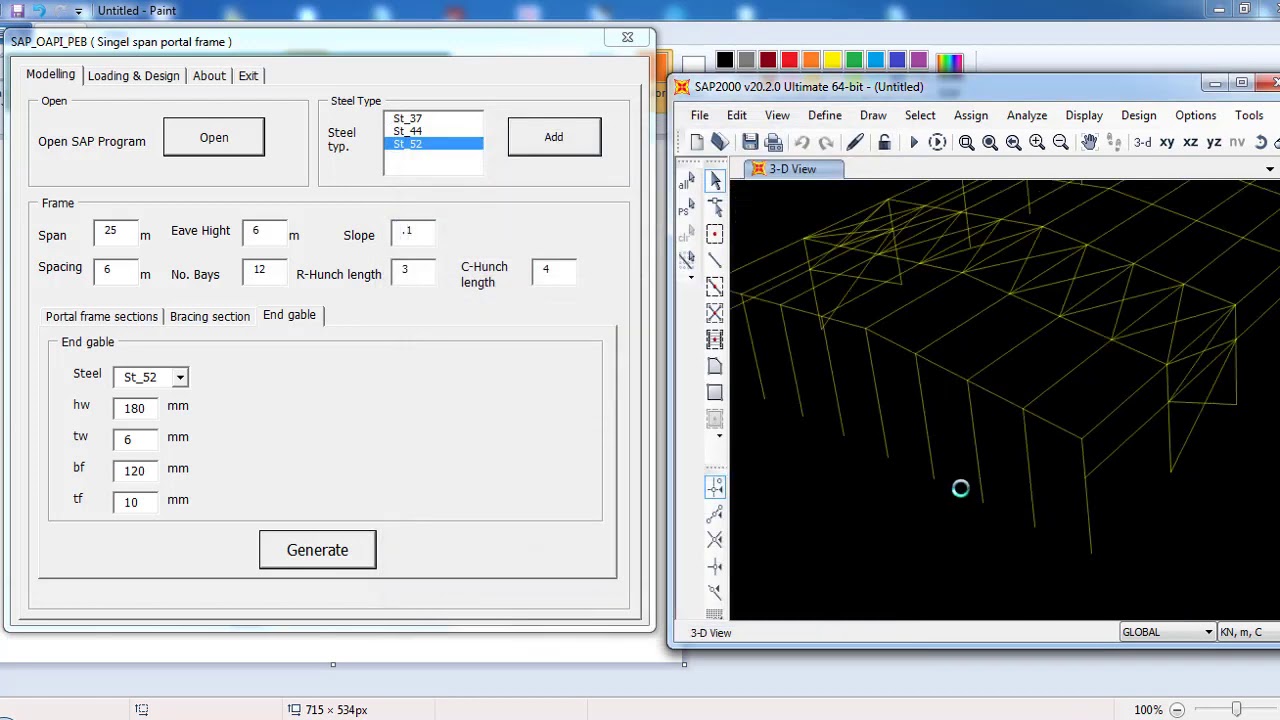Open the Customize Quick Access Toolbar arrow in Paint
Image resolution: width=1280 pixels, height=720 pixels.
(78, 11)
